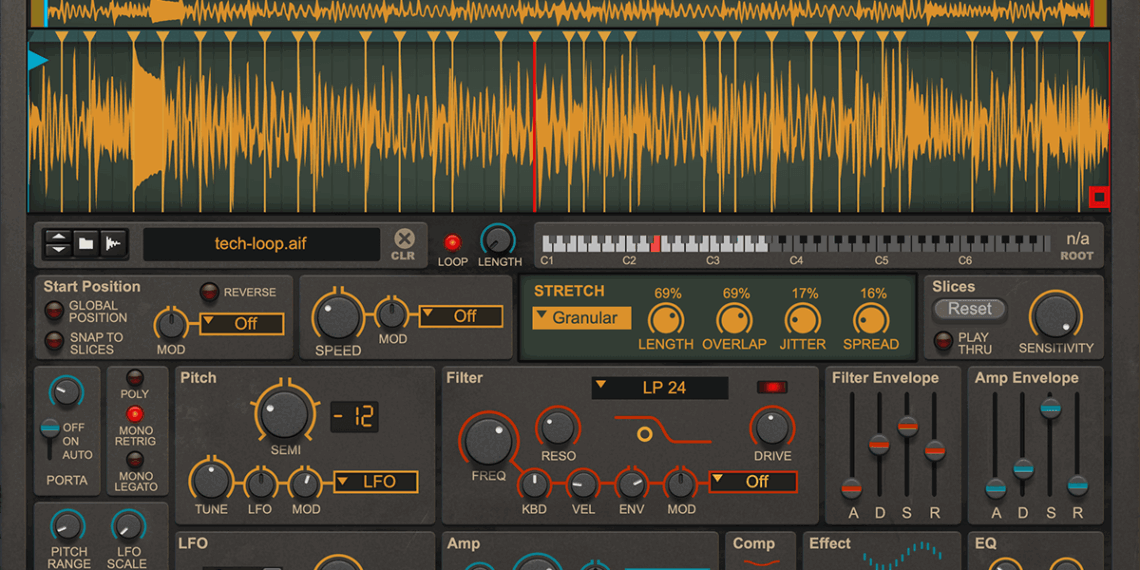Enable the REVERSE toggle
The image size is (1140, 570).
click(209, 292)
